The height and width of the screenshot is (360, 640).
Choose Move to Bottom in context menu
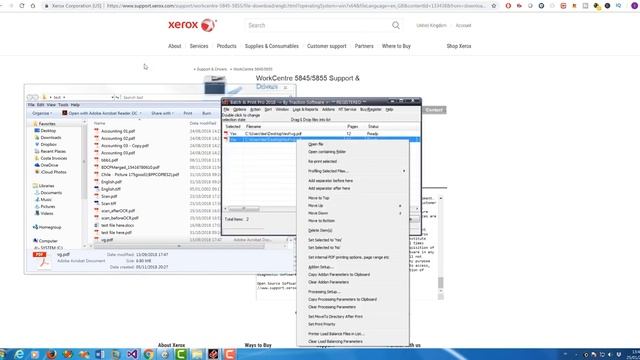pyautogui.click(x=321, y=221)
